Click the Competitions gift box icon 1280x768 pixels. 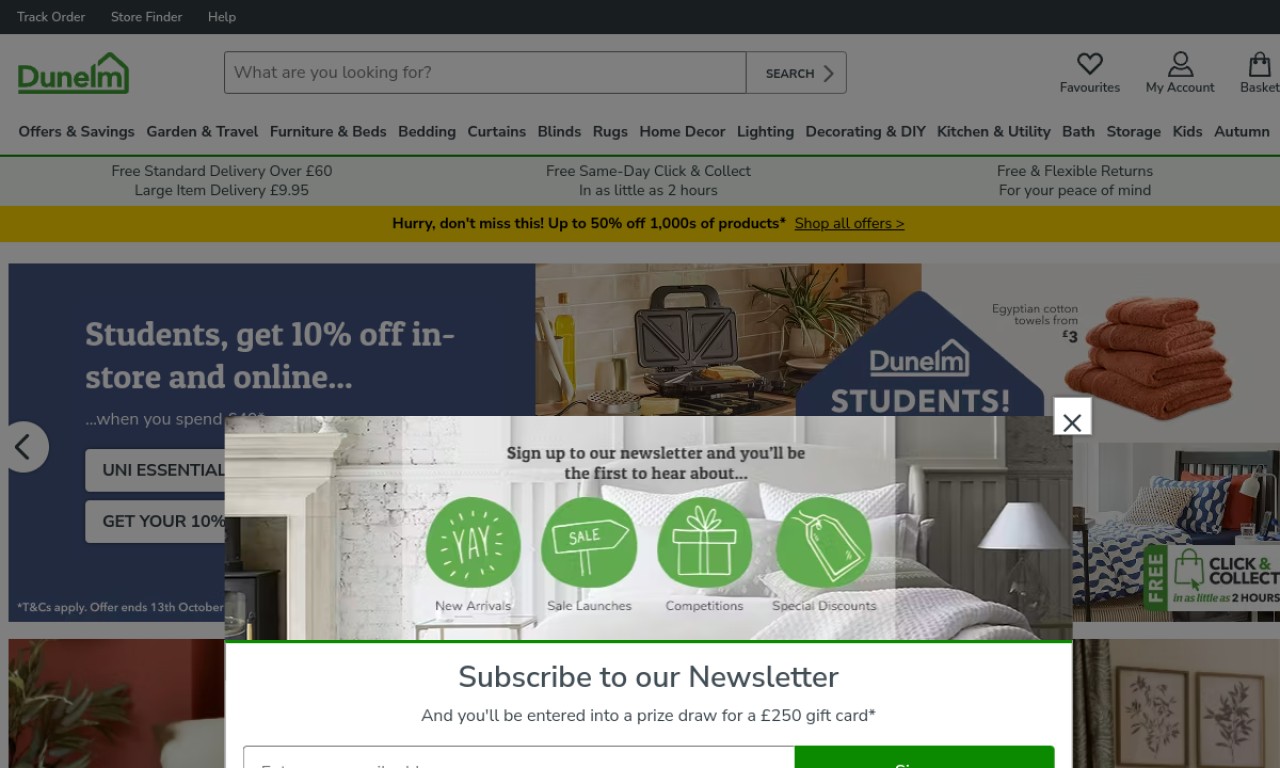pyautogui.click(x=704, y=543)
